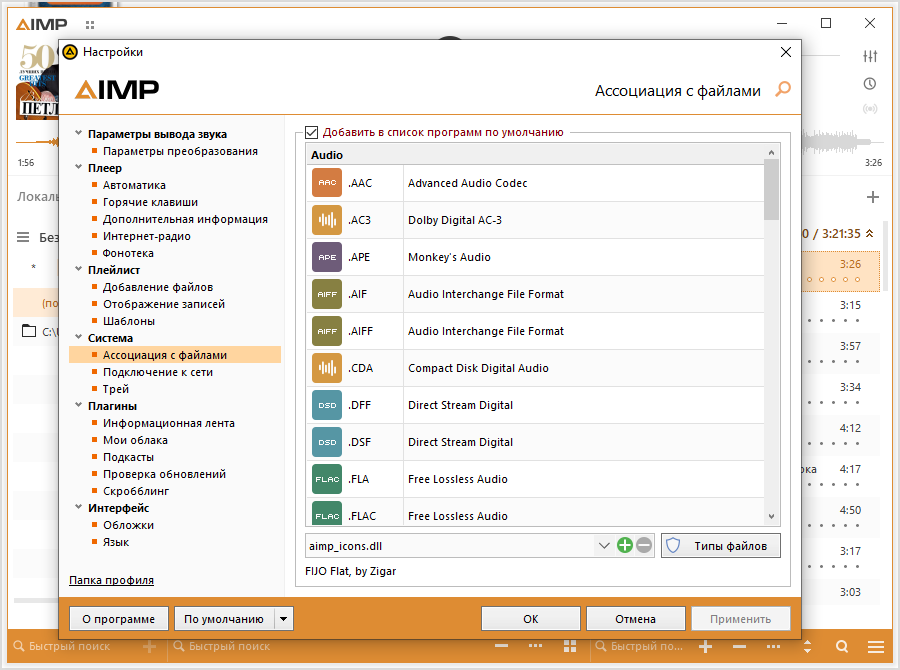
Task: Collapse the Плагины tree section
Action: coord(79,405)
